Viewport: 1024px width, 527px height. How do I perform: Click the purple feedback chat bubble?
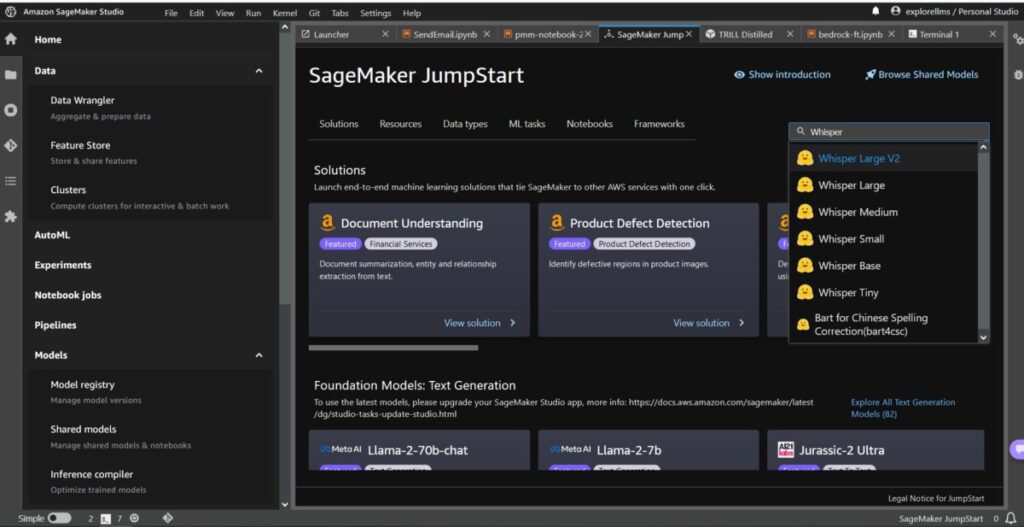click(x=1017, y=449)
